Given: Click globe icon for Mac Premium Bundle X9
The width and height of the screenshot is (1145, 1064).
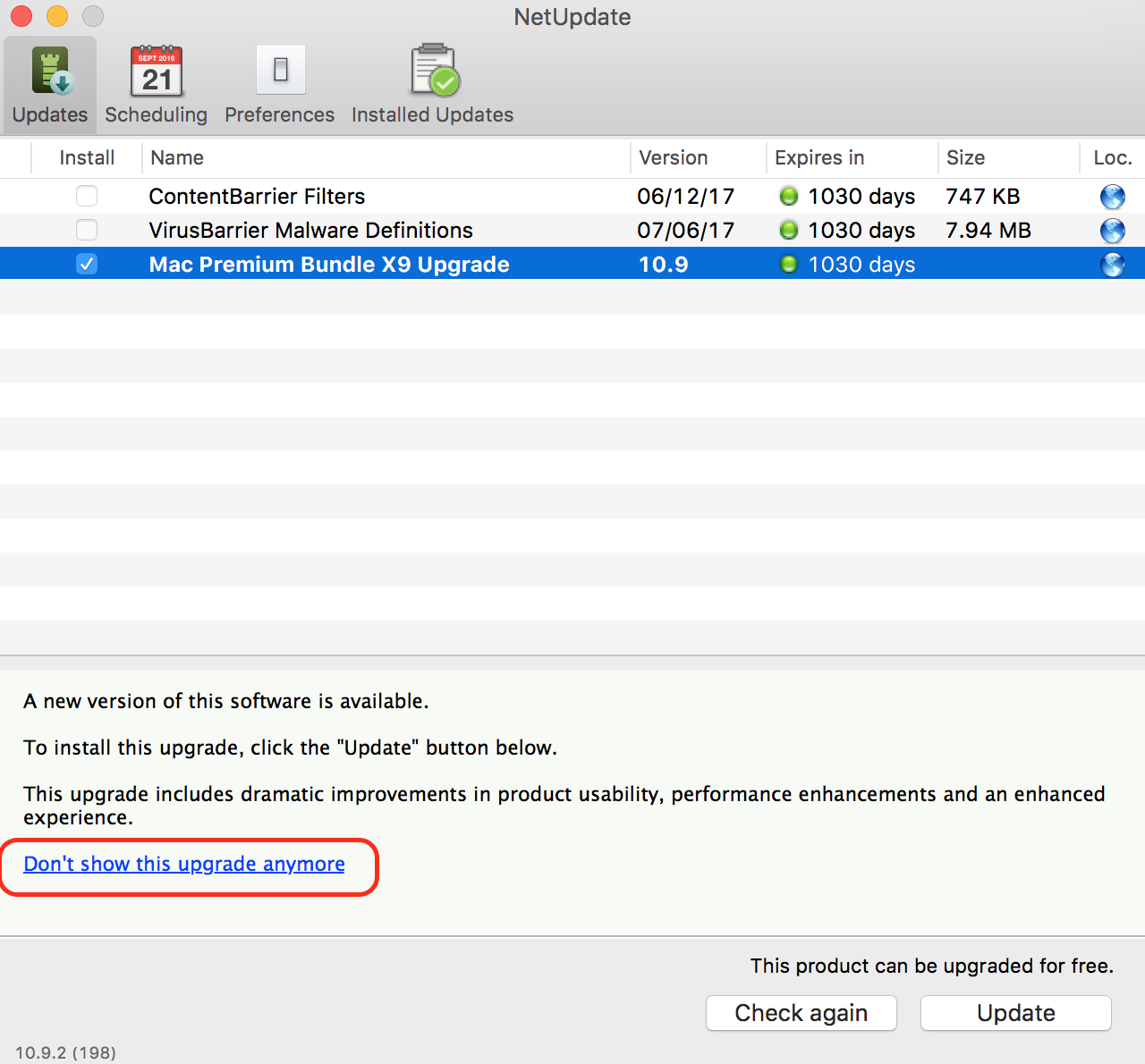Looking at the screenshot, I should coord(1113,265).
